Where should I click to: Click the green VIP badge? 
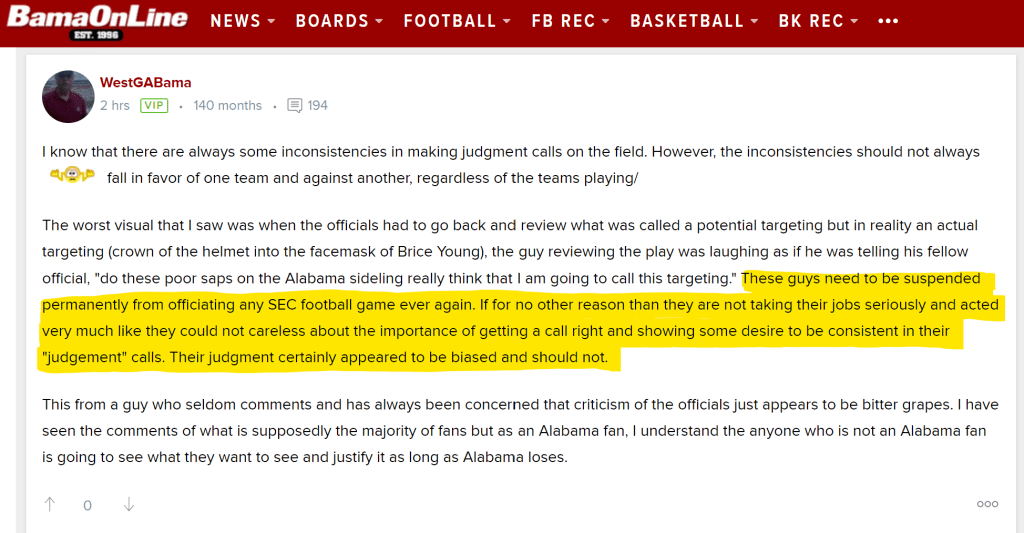(154, 105)
